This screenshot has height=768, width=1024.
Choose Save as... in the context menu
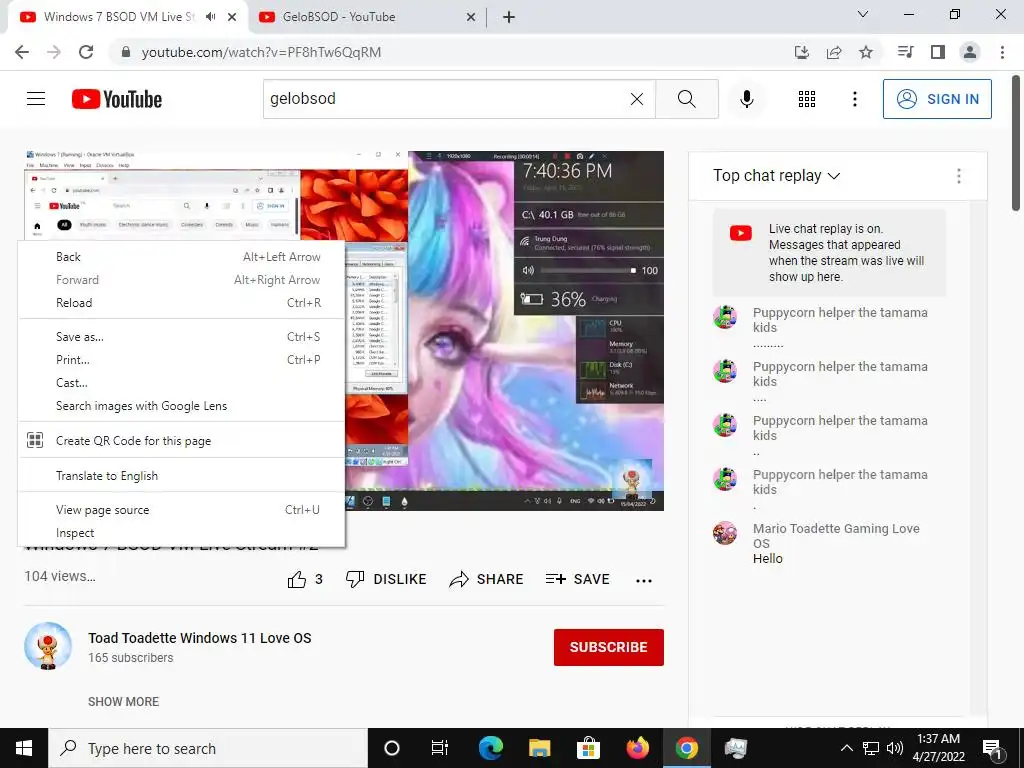(x=182, y=336)
